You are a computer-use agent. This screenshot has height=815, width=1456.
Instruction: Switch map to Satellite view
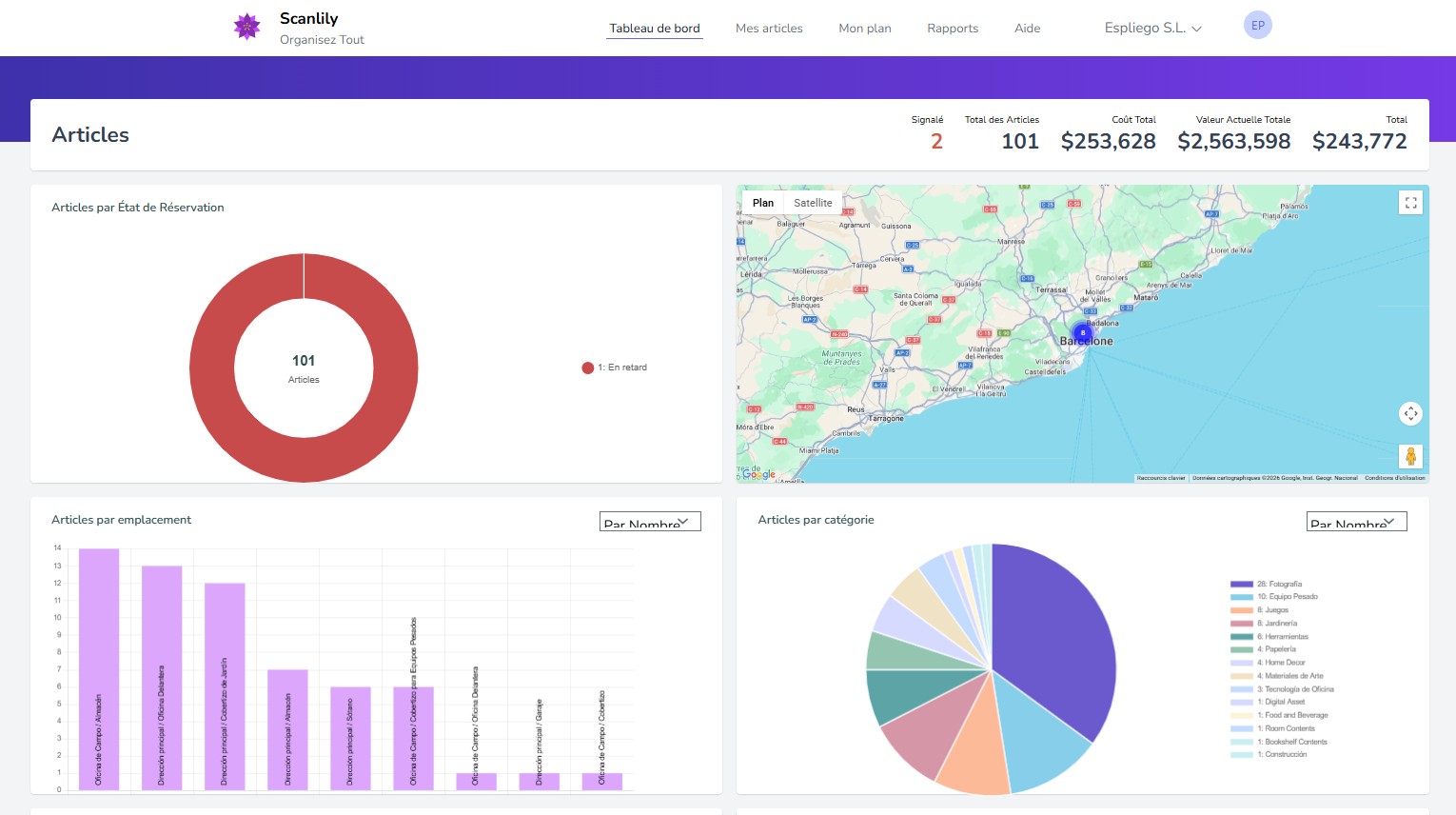click(813, 203)
